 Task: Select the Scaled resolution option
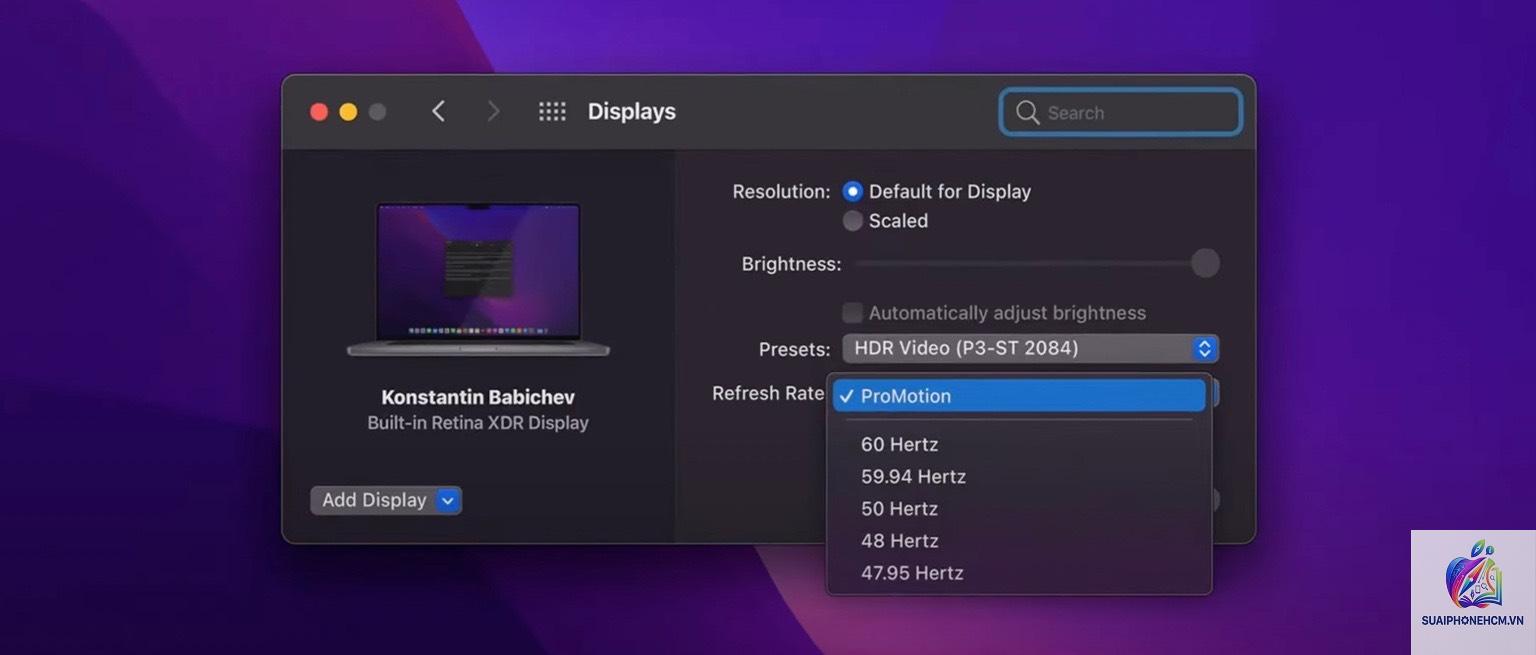click(x=853, y=221)
